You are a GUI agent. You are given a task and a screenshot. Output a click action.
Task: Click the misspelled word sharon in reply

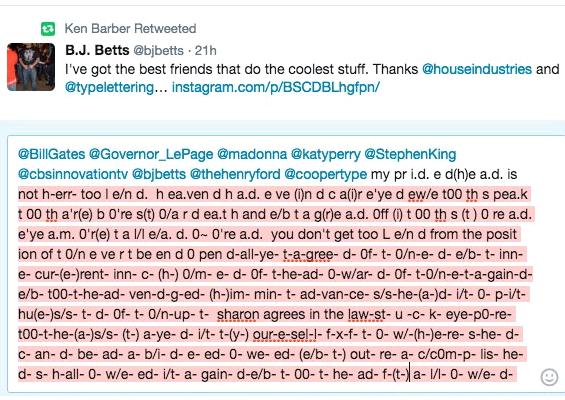point(238,315)
